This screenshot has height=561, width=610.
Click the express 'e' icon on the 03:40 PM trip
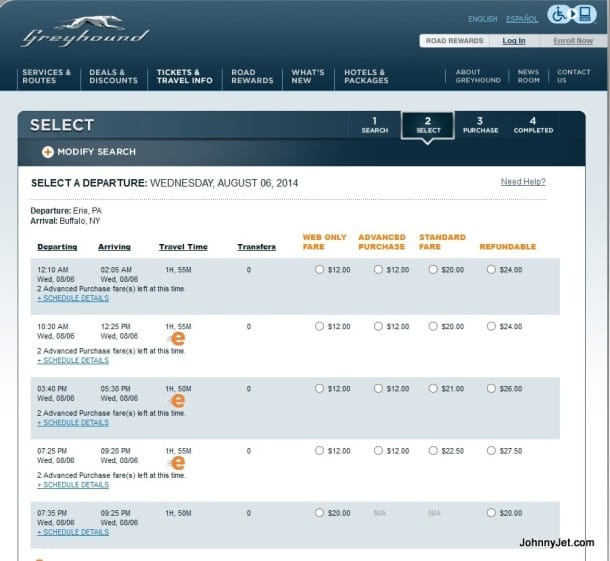pos(177,400)
